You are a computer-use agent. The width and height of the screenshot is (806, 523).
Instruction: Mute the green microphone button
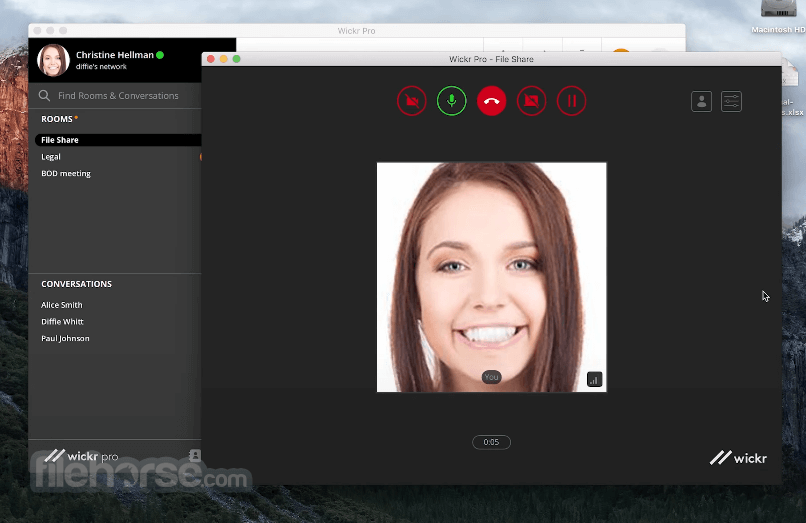[451, 101]
